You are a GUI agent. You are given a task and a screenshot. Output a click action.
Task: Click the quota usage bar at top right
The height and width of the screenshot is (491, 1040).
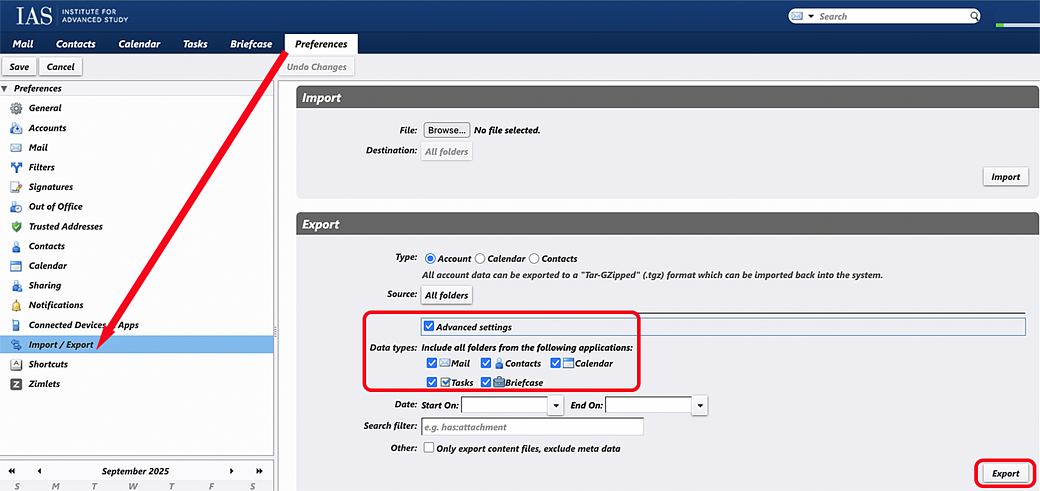coord(1017,25)
